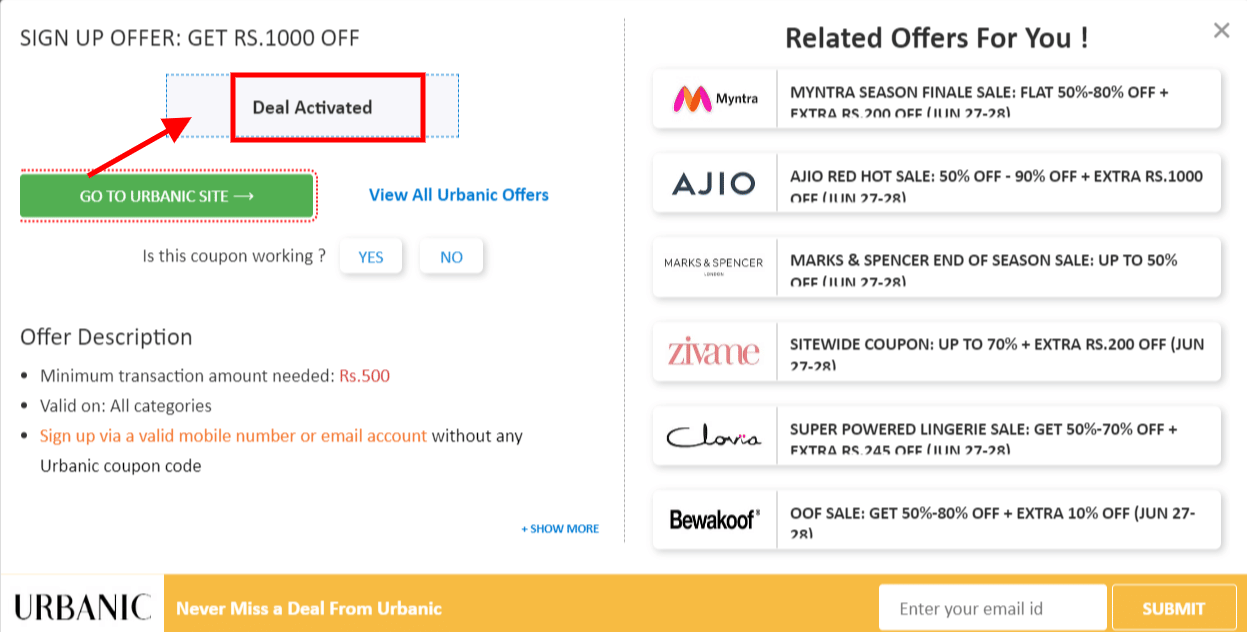The width and height of the screenshot is (1247, 632).
Task: Expand offer details with SHOW MORE
Action: [x=559, y=528]
